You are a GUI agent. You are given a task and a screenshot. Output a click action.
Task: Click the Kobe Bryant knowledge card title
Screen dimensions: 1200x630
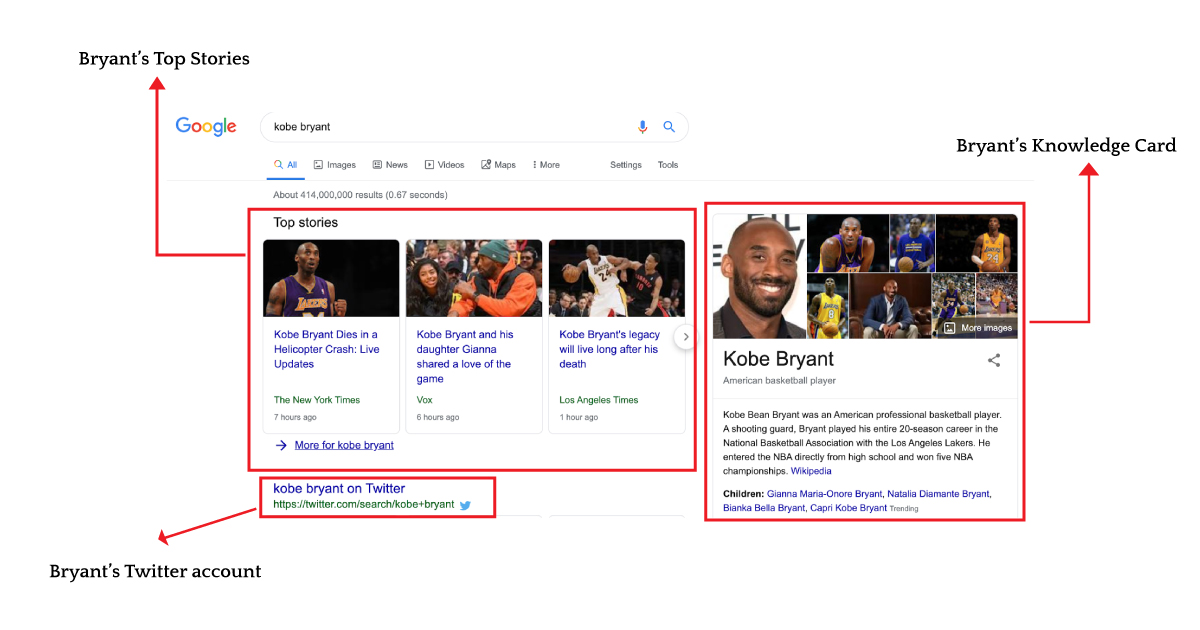[x=778, y=359]
